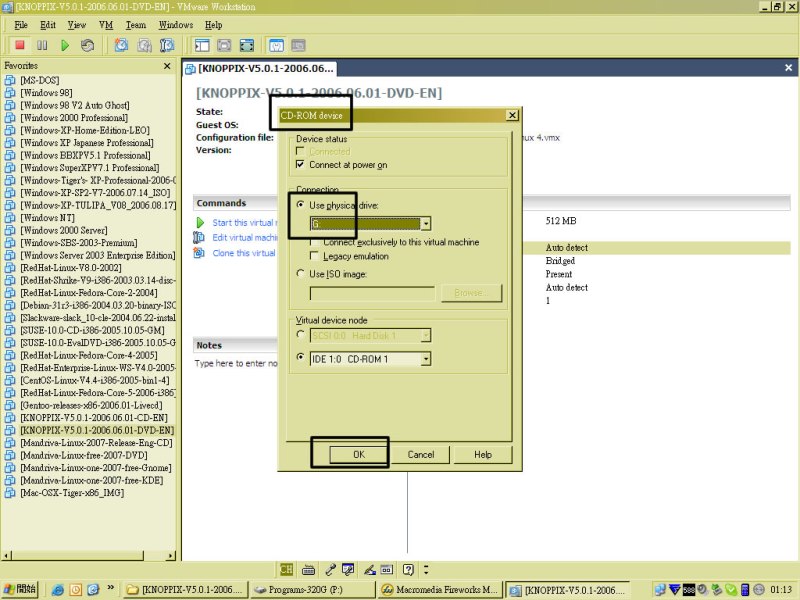The width and height of the screenshot is (800, 600).
Task: Select the Use ISO image radio button
Action: (x=301, y=273)
